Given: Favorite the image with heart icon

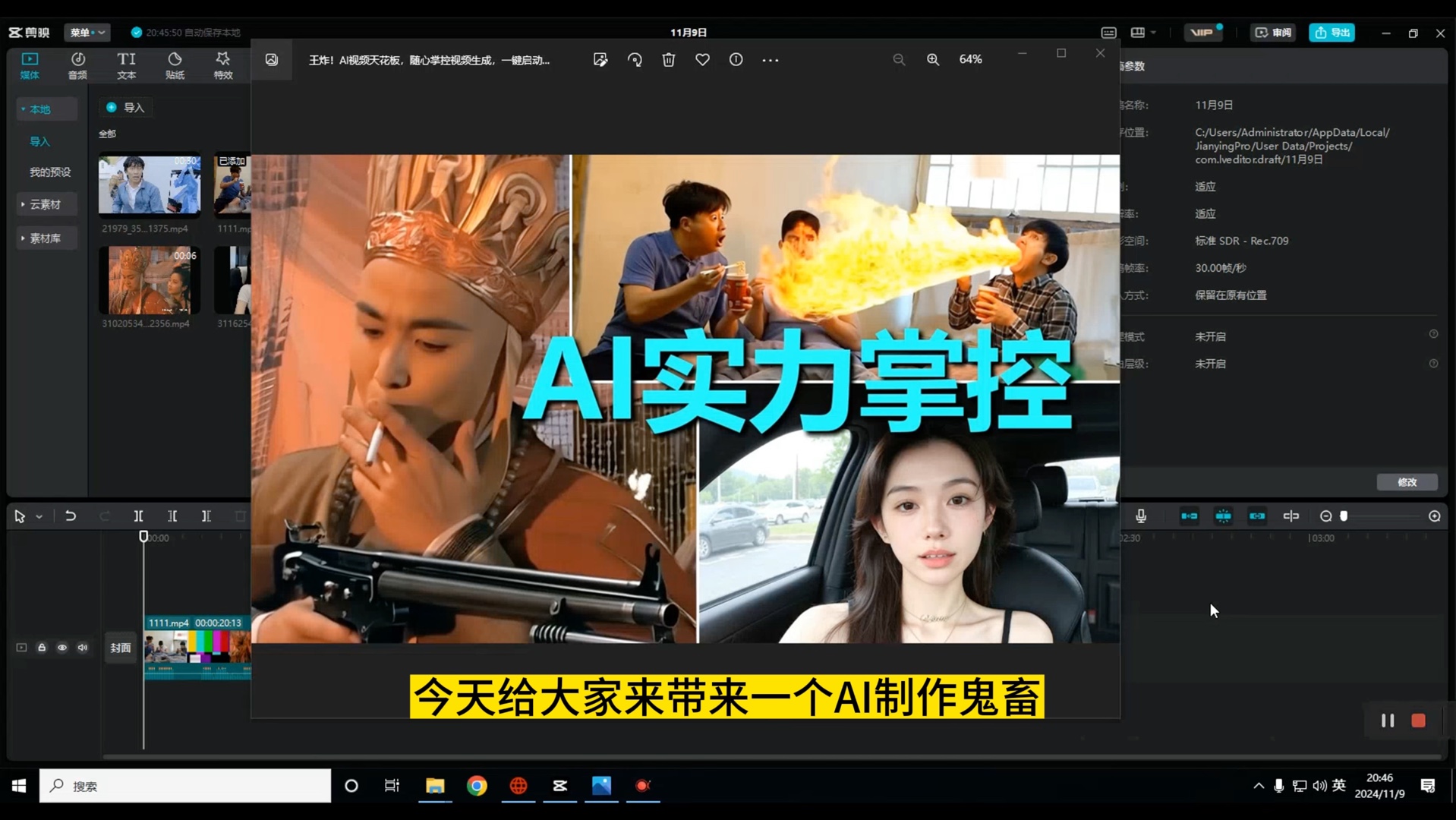Looking at the screenshot, I should point(702,60).
